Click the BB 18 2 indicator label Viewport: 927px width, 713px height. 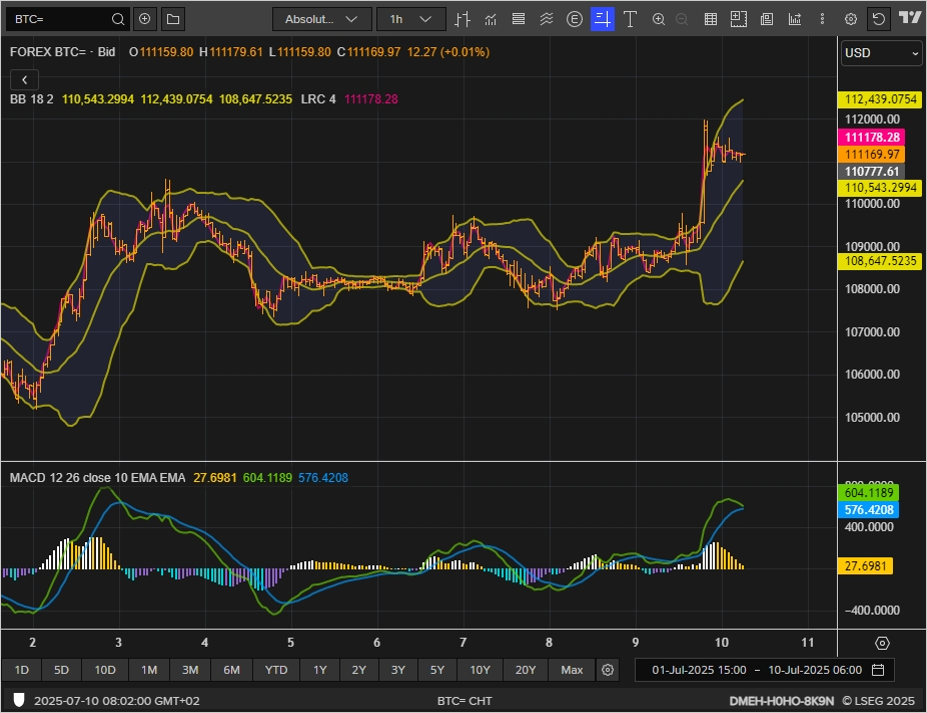point(31,99)
